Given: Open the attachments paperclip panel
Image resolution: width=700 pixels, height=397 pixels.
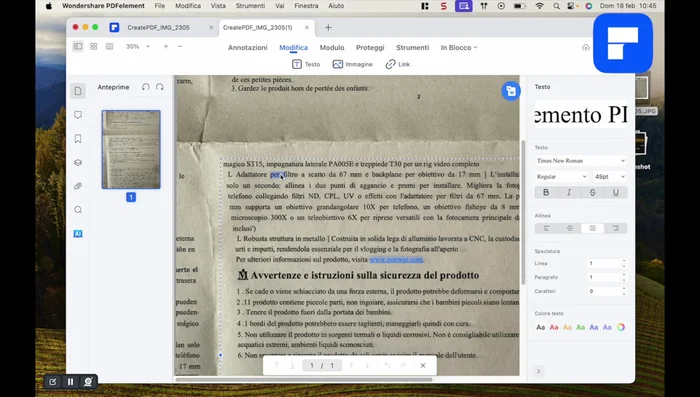Looking at the screenshot, I should [78, 186].
